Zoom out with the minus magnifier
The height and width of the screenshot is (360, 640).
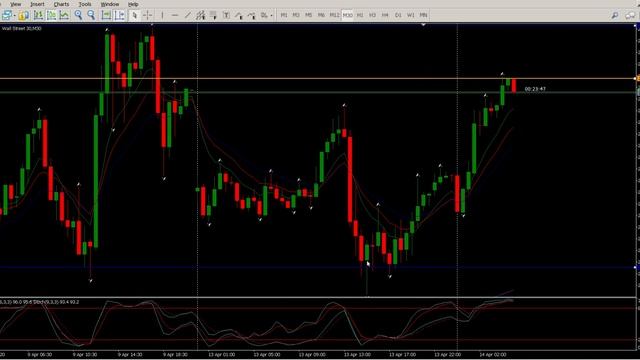coord(91,16)
